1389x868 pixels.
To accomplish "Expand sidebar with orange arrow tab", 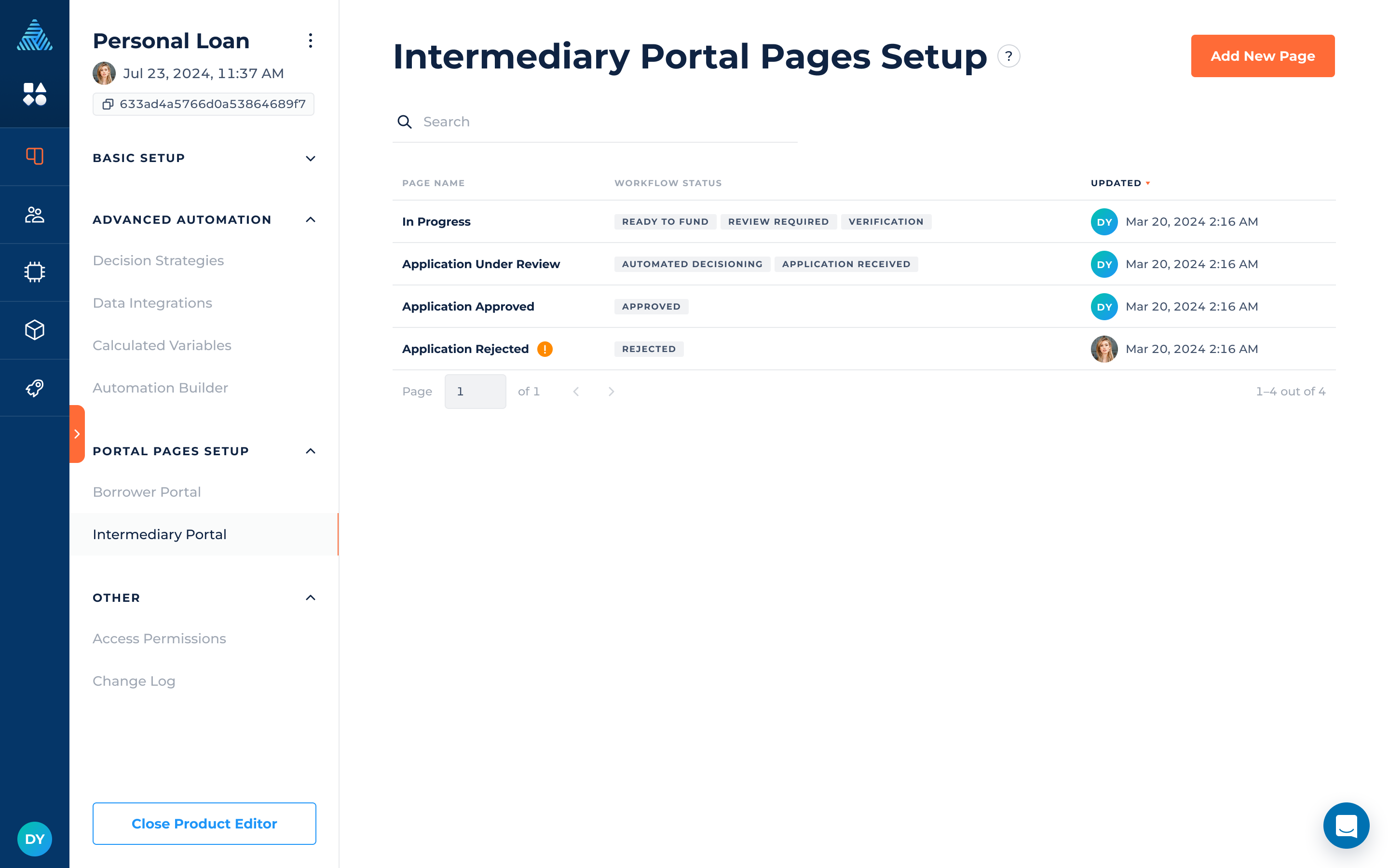I will pos(77,434).
